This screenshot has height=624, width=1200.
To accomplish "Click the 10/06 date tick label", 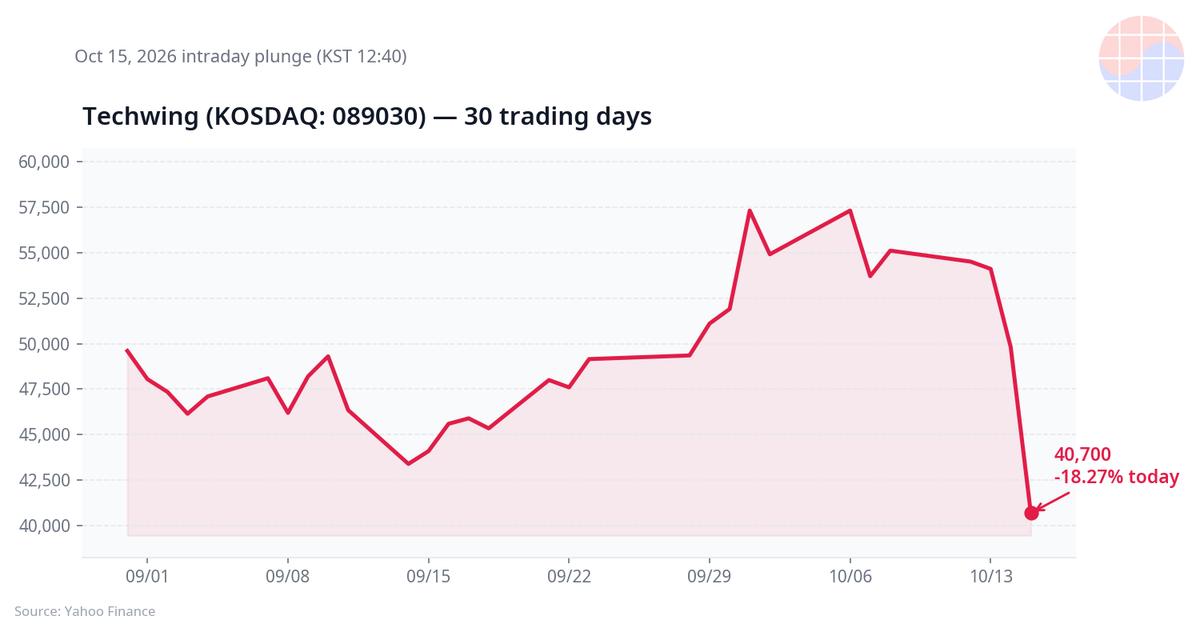I will pos(849,577).
